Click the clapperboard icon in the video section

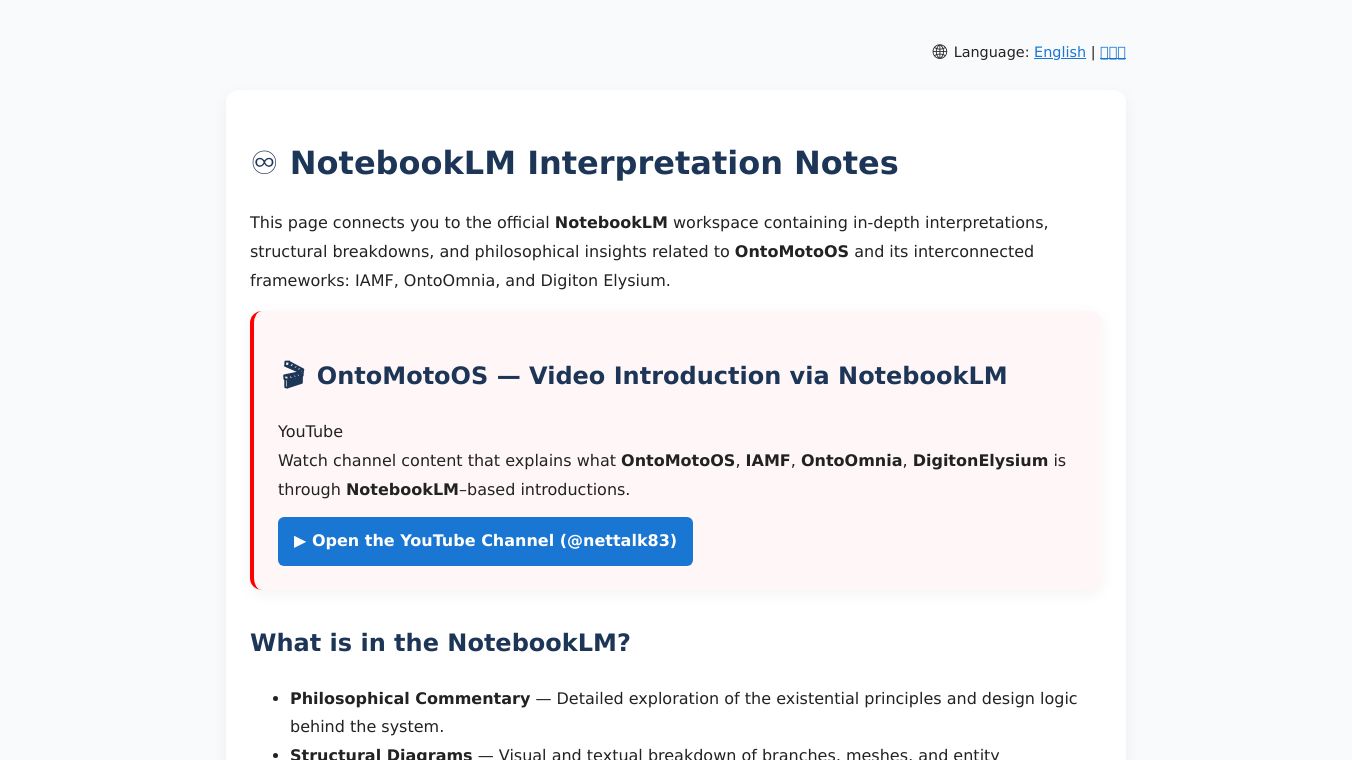(x=292, y=376)
